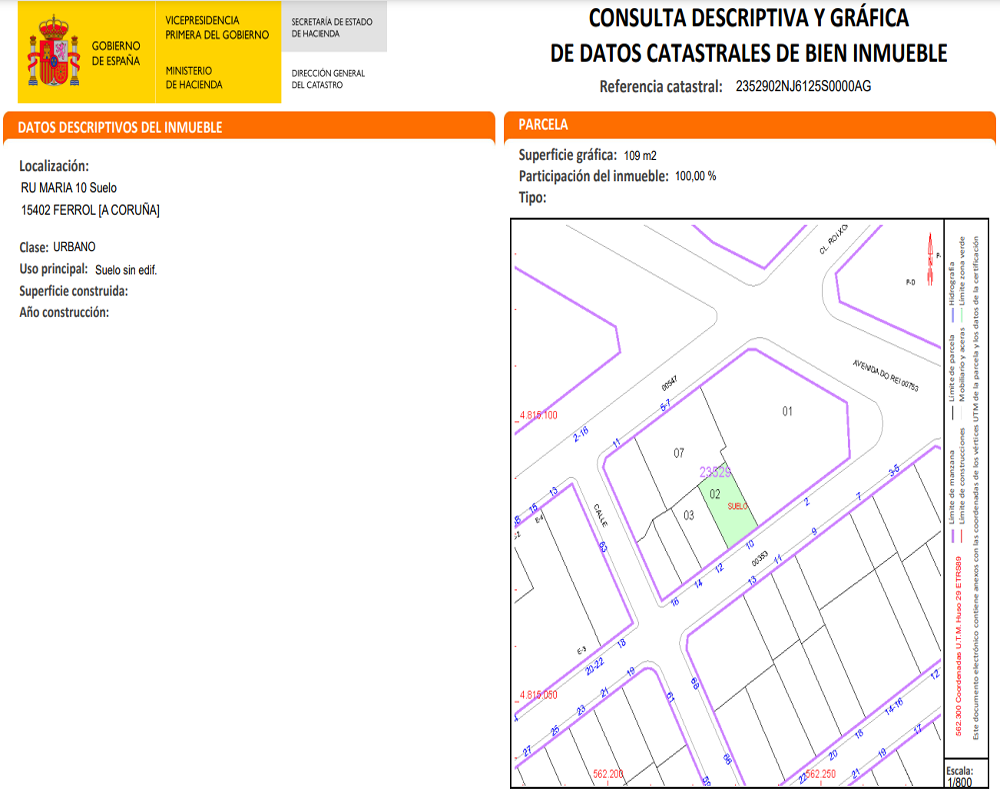Click parcel label '01' on the map
The height and width of the screenshot is (800, 1000).
coord(788,411)
